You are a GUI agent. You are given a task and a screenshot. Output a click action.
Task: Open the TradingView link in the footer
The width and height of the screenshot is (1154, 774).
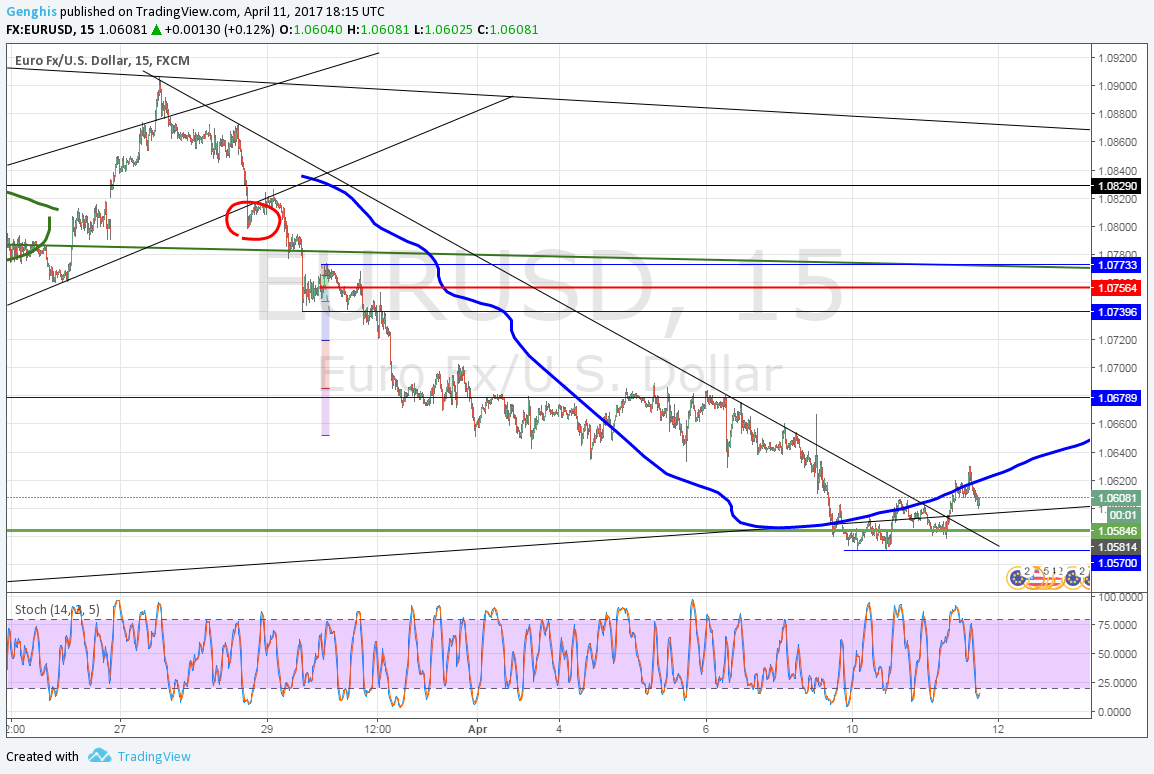pyautogui.click(x=154, y=756)
